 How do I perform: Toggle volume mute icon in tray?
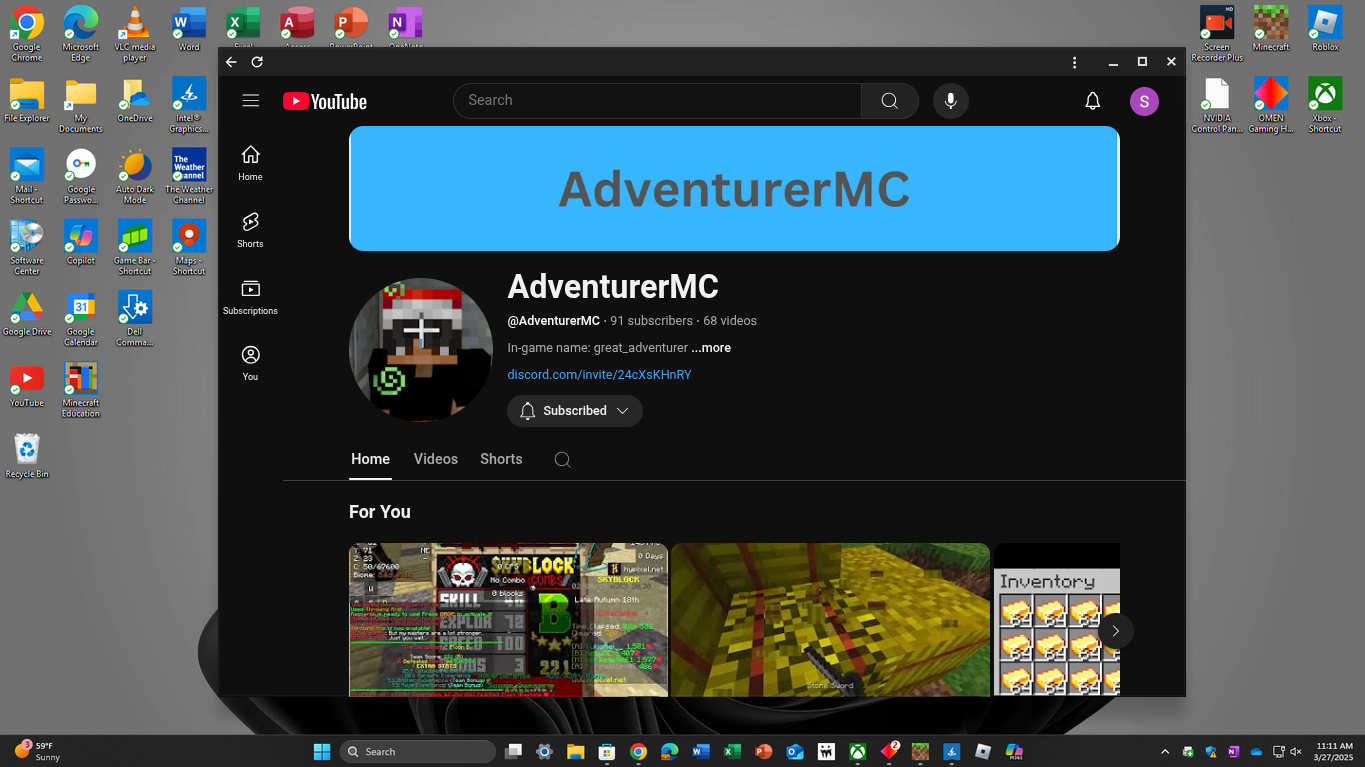coord(1297,751)
